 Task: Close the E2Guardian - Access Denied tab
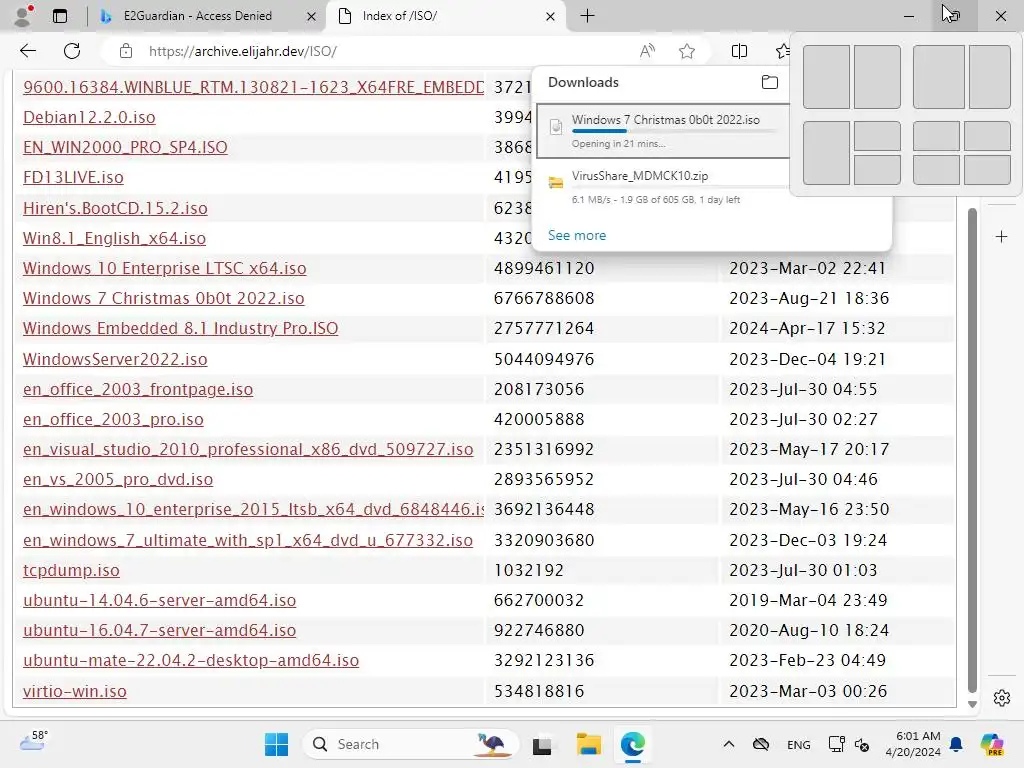pos(312,16)
